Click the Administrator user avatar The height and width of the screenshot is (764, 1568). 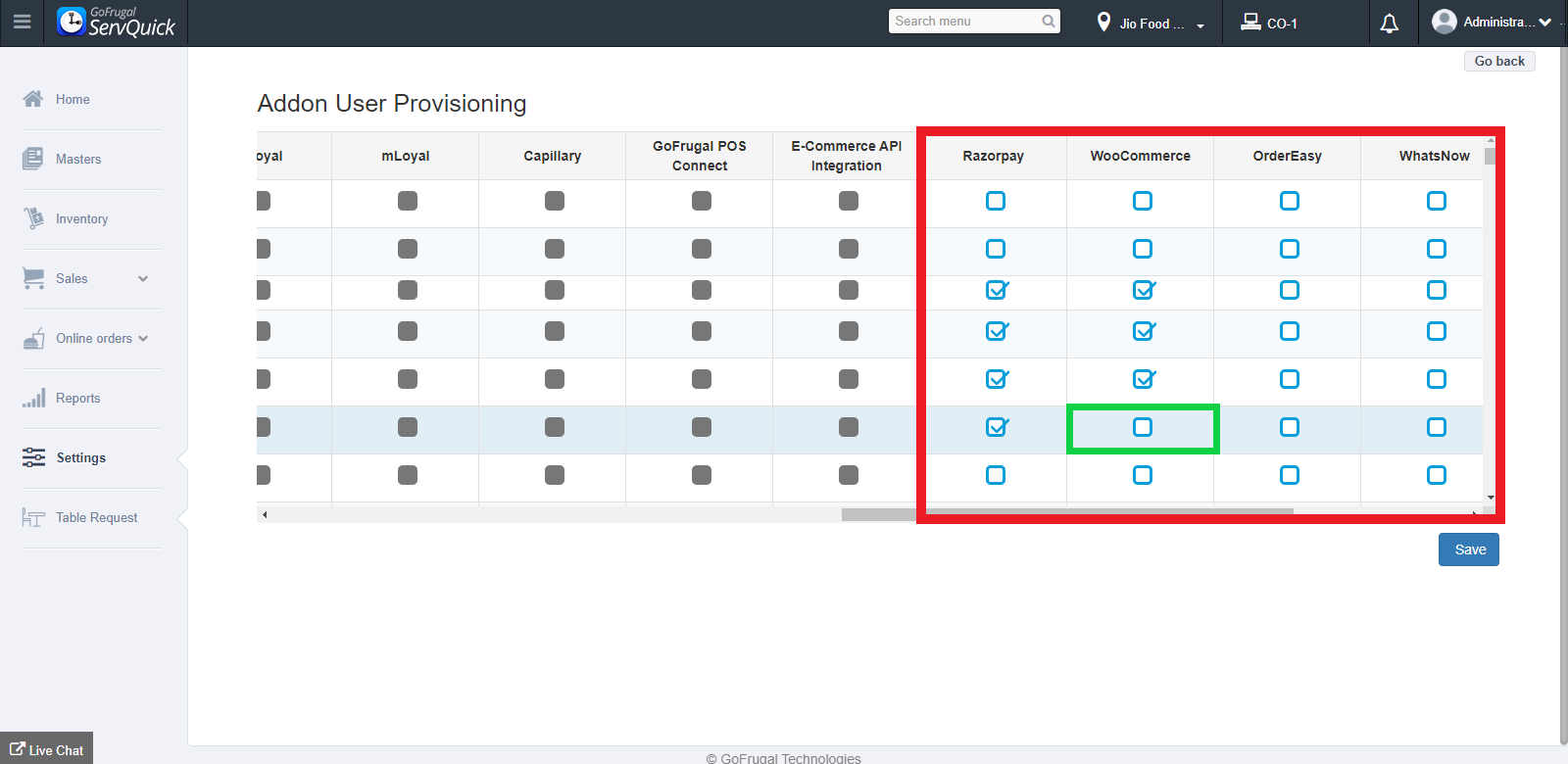(1444, 22)
